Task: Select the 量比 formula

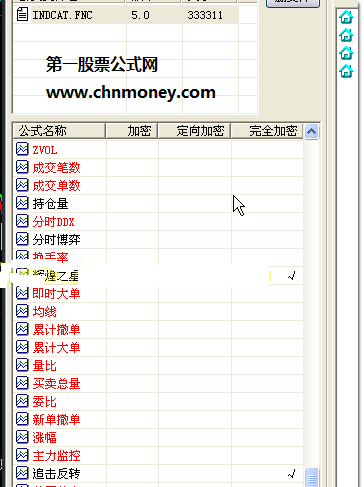Action: 44,366
